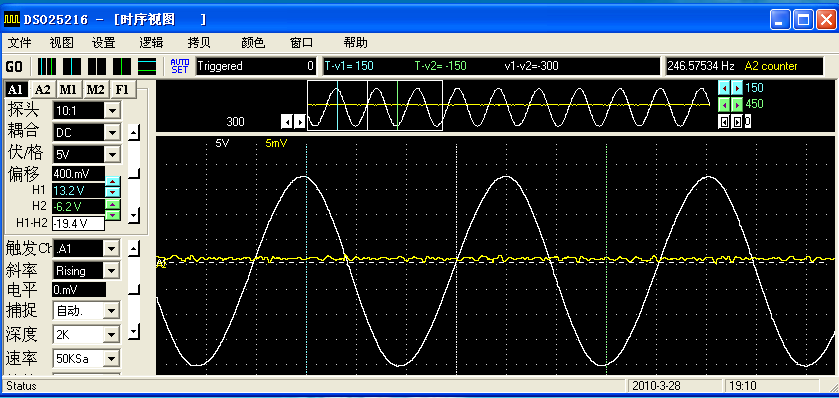839x398 pixels.
Task: Open the Rising slope dropdown
Action: tap(112, 271)
